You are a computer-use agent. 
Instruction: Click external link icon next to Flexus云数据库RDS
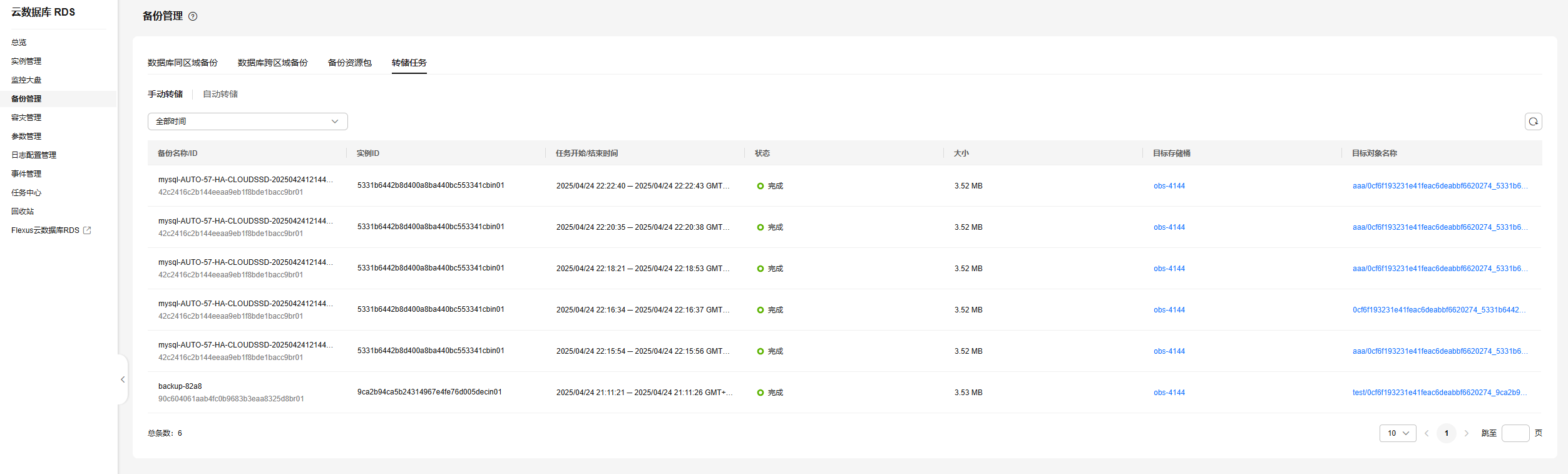click(x=87, y=230)
